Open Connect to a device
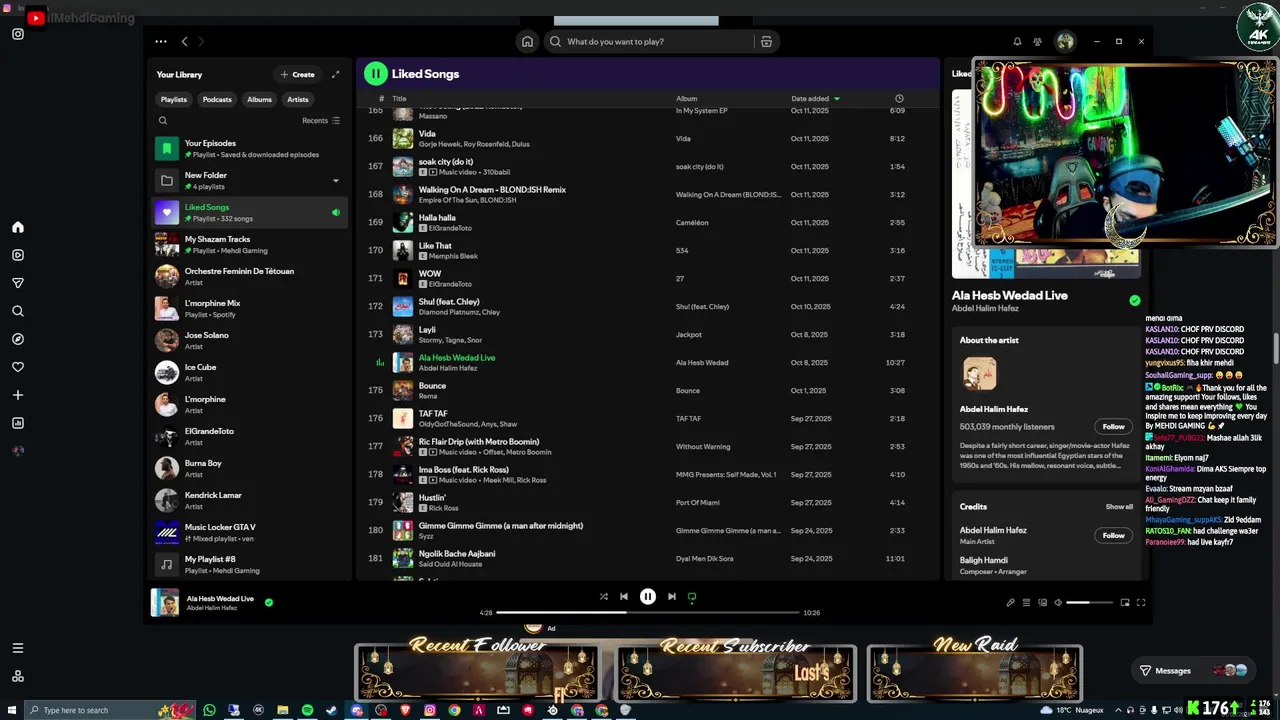 [1042, 602]
